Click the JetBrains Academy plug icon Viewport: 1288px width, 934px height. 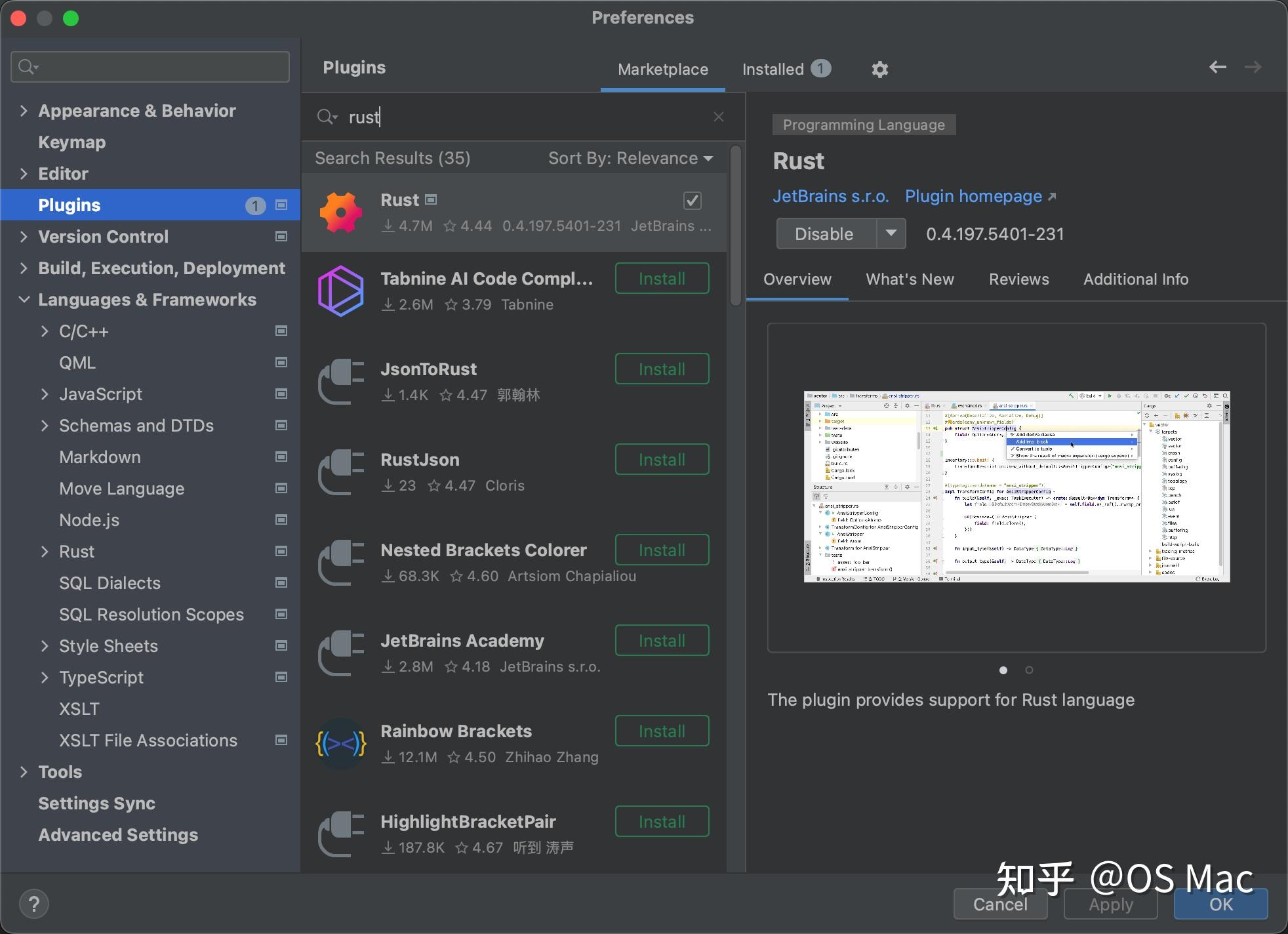click(x=340, y=653)
